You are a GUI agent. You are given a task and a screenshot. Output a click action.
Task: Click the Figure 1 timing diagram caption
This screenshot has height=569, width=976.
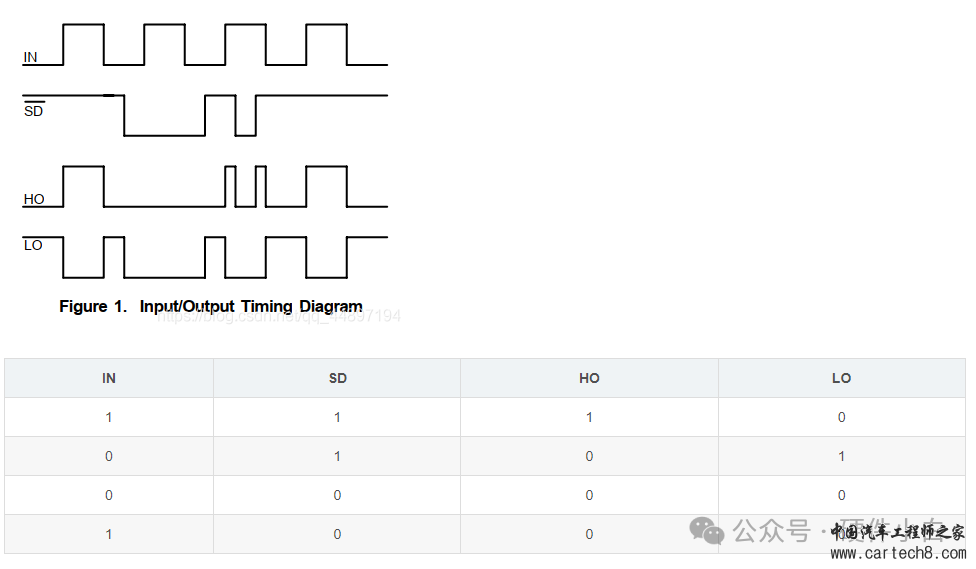point(211,306)
